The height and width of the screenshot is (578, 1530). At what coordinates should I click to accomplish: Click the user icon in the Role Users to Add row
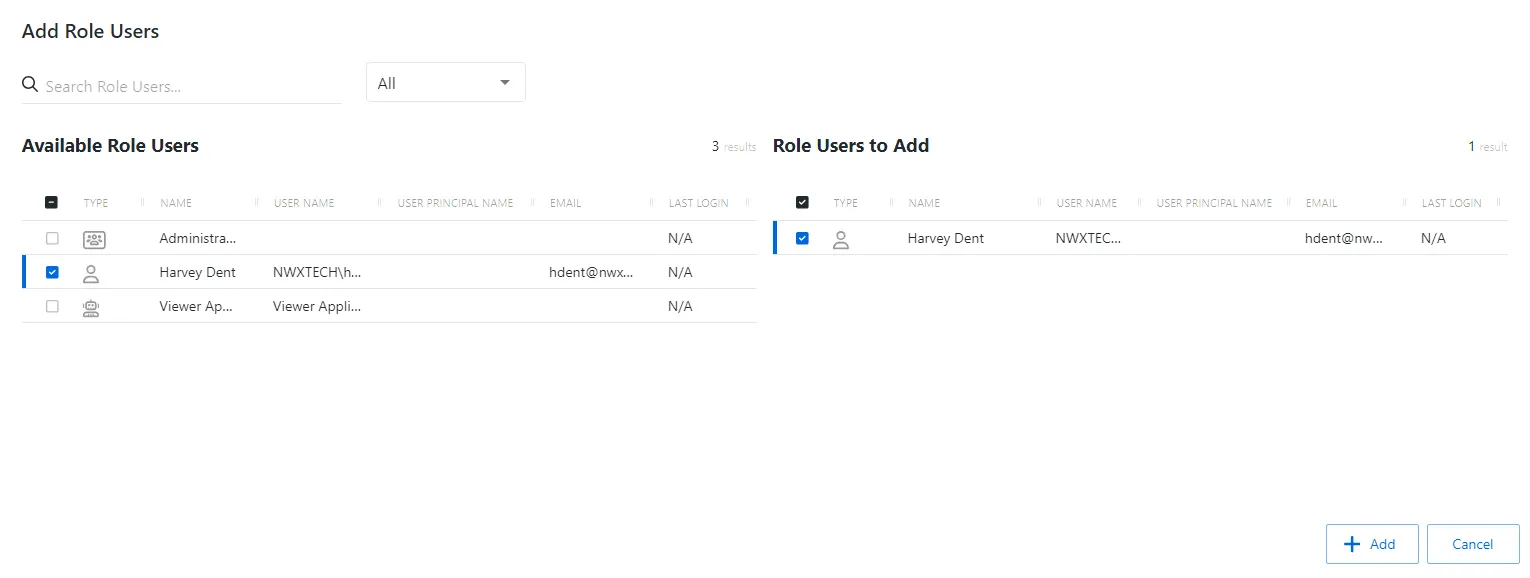pos(841,239)
